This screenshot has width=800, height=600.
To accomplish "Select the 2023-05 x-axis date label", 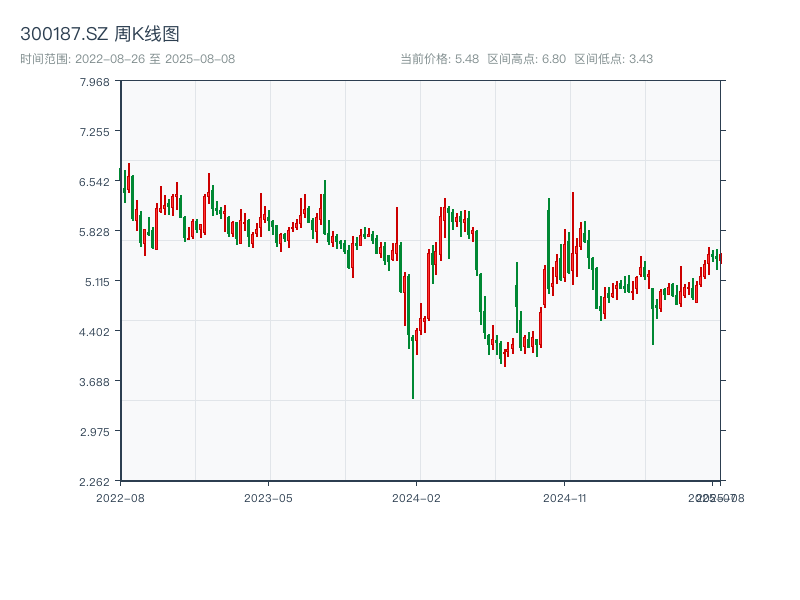I will pyautogui.click(x=268, y=497).
